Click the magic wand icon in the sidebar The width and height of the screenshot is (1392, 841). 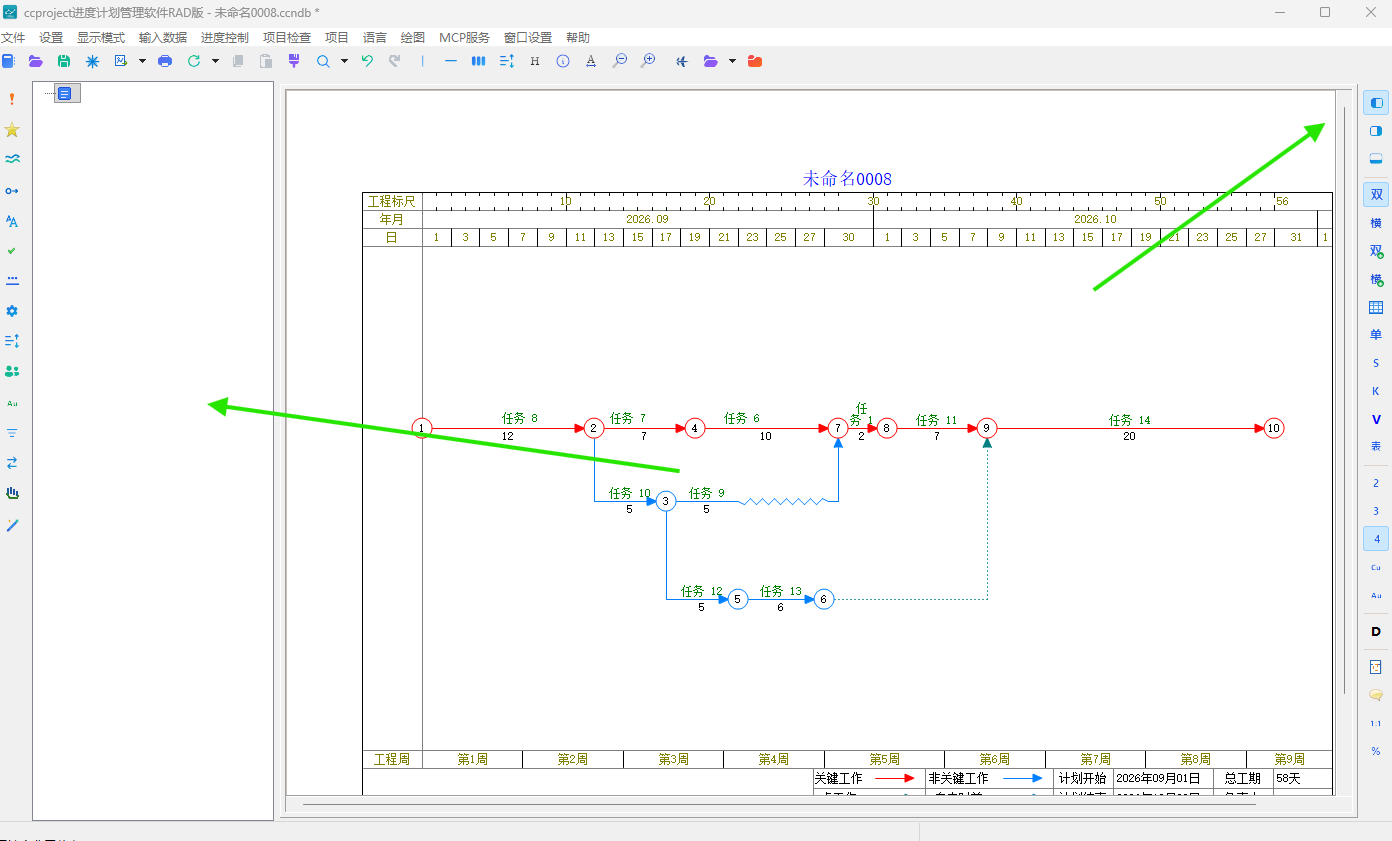click(x=12, y=524)
